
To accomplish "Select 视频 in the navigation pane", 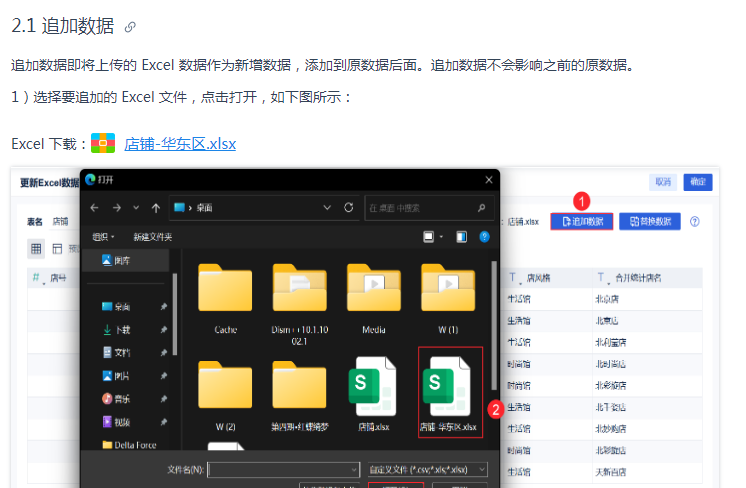I will [x=117, y=422].
